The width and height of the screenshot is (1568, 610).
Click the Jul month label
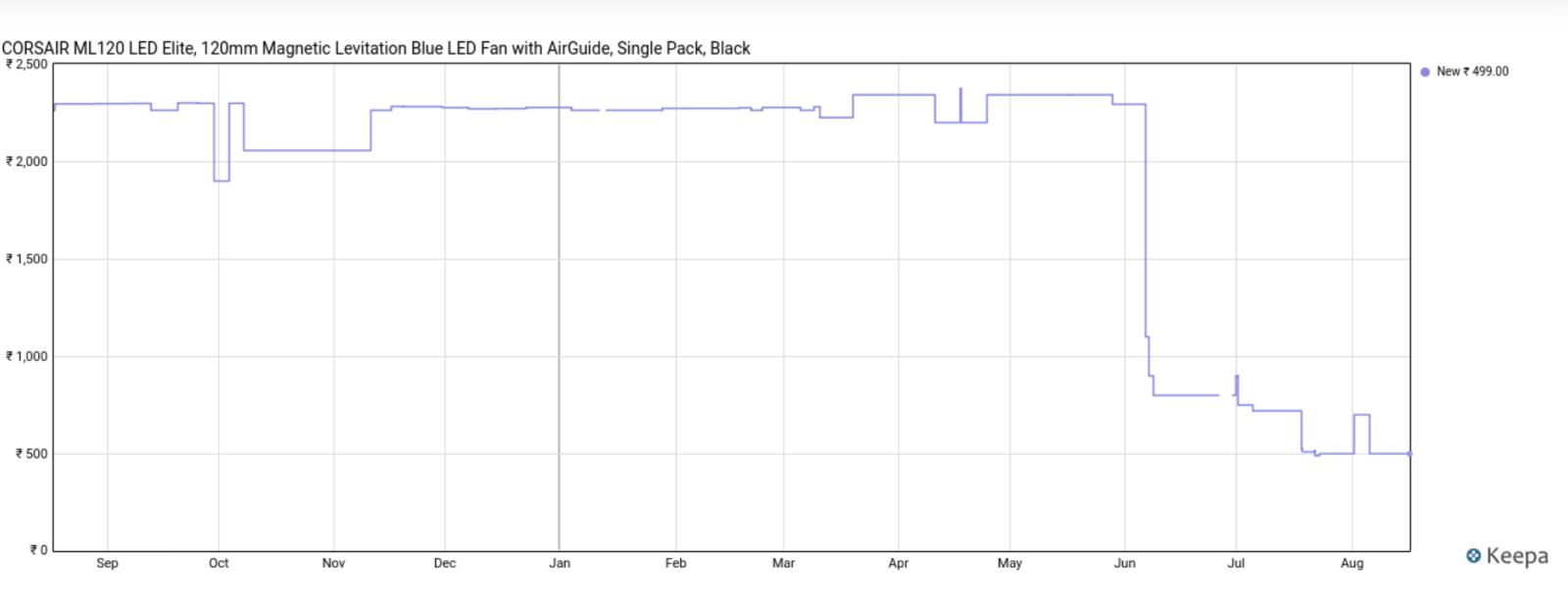pos(1237,563)
